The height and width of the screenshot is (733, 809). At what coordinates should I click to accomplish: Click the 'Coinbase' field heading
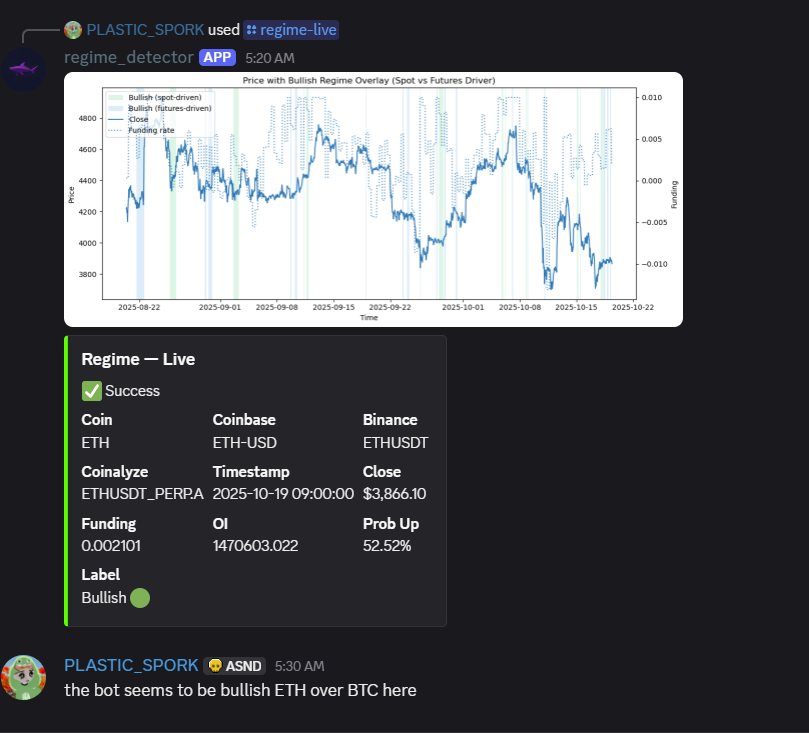[244, 420]
